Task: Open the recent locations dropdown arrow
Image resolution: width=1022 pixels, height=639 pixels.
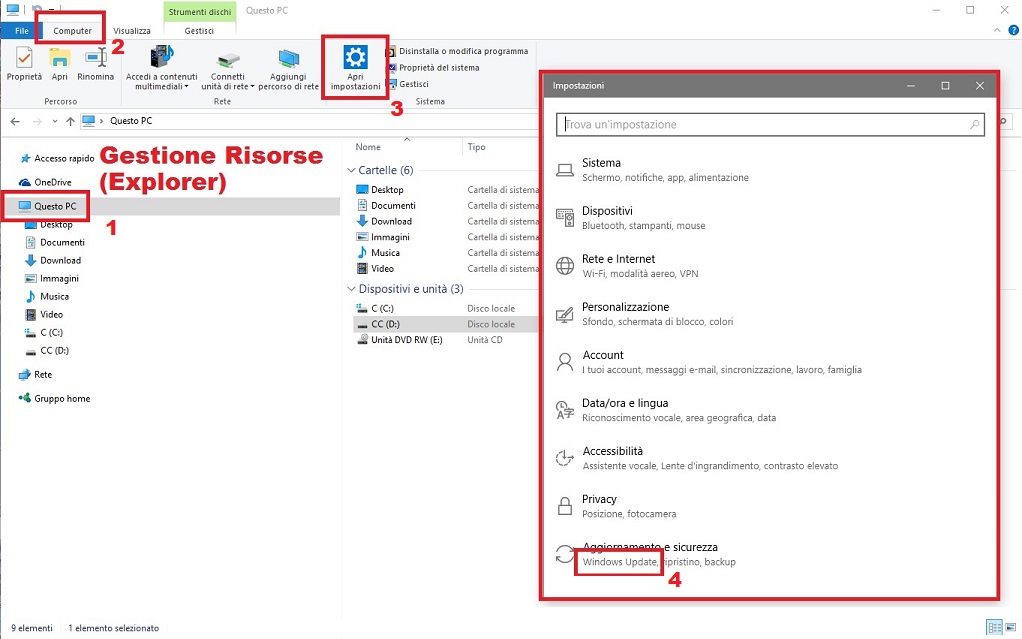Action: [55, 121]
